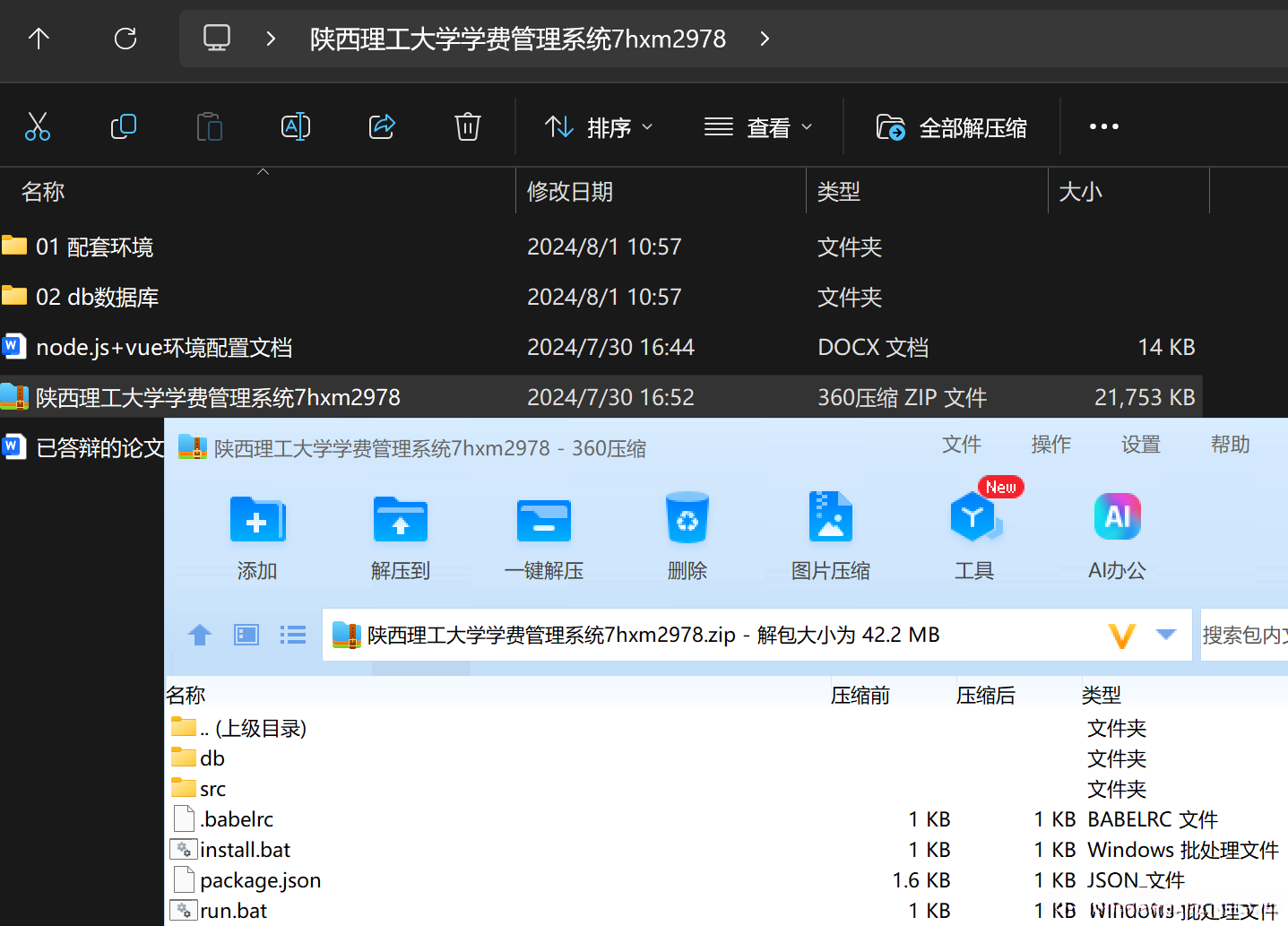Click the Share icon in Explorer toolbar
1288x926 pixels.
point(382,126)
